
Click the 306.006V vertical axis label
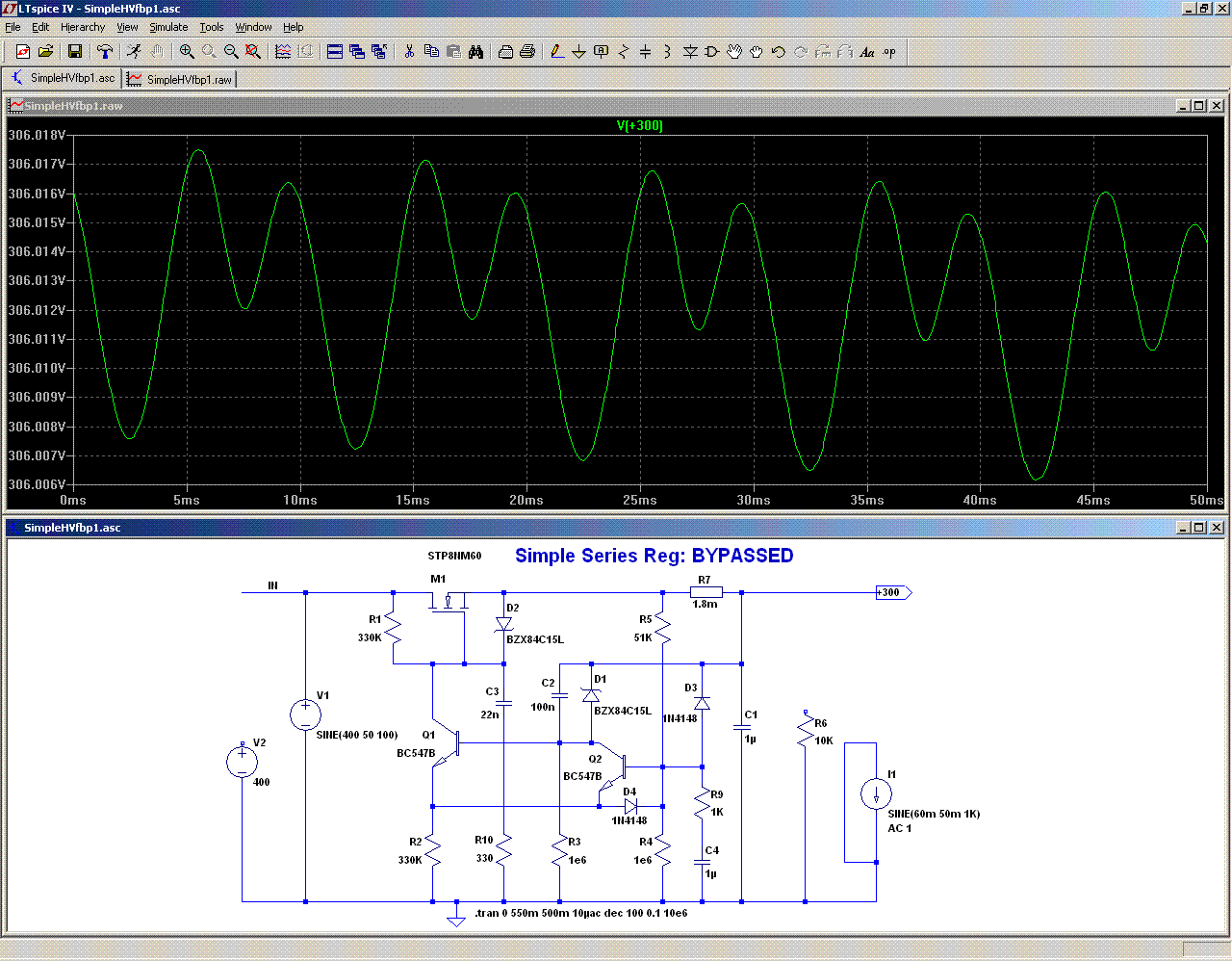pyautogui.click(x=37, y=484)
